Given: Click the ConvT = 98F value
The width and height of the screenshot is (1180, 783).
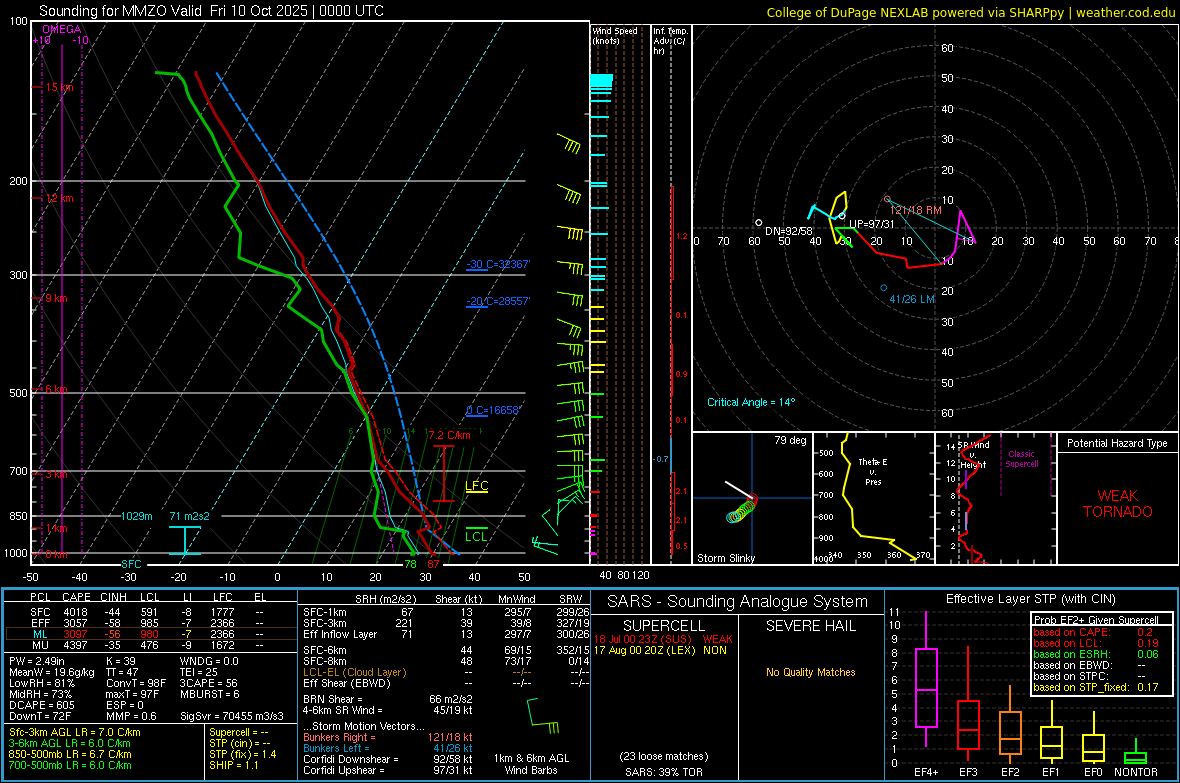Looking at the screenshot, I should (136, 683).
